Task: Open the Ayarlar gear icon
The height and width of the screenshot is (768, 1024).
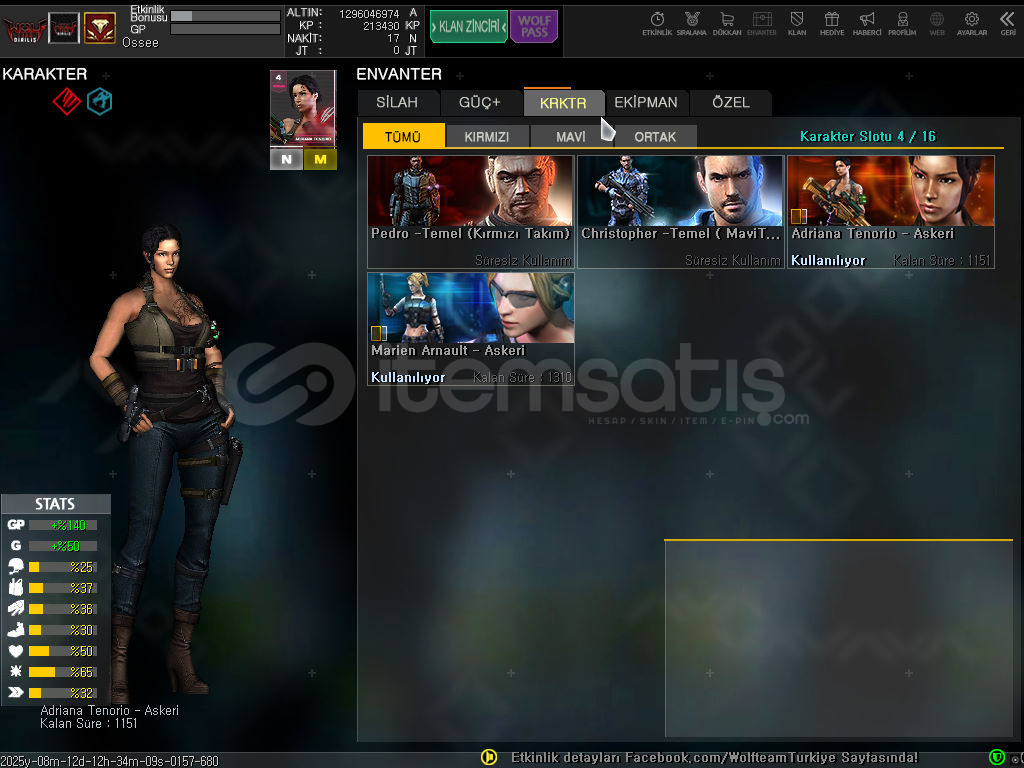Action: (972, 24)
